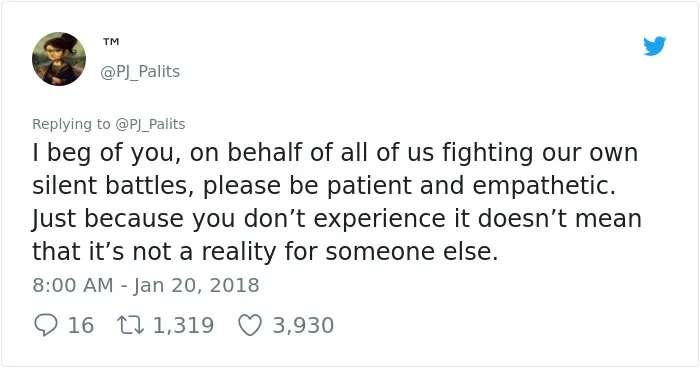The height and width of the screenshot is (368, 700).
Task: Click the tweet text starting 'I beg of you'
Action: [x=337, y=202]
